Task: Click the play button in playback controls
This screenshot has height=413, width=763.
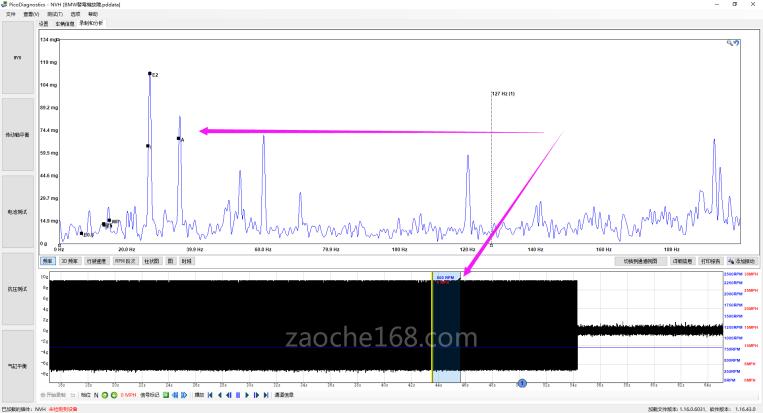Action: (x=247, y=395)
